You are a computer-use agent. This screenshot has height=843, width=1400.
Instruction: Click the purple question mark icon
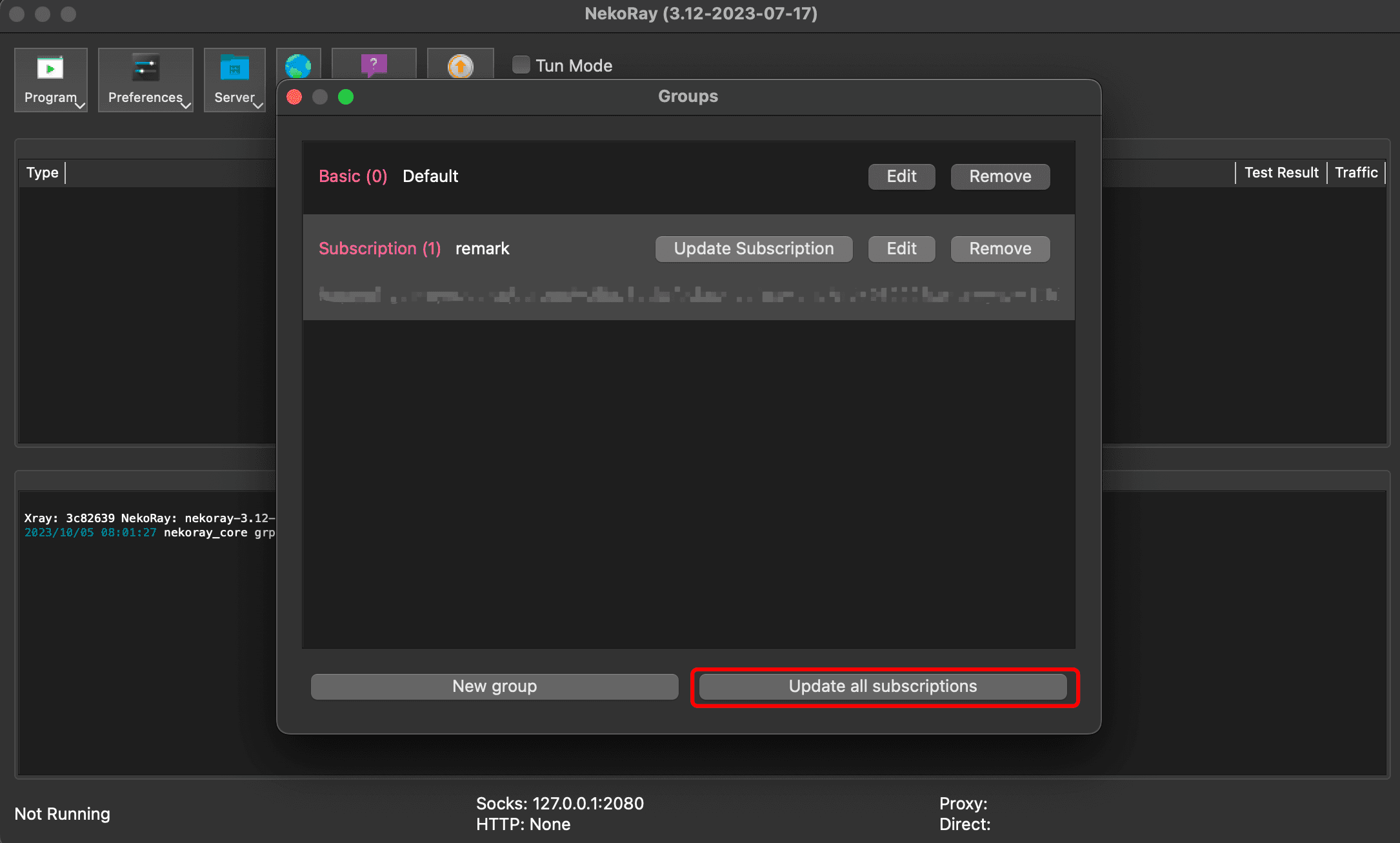(374, 65)
